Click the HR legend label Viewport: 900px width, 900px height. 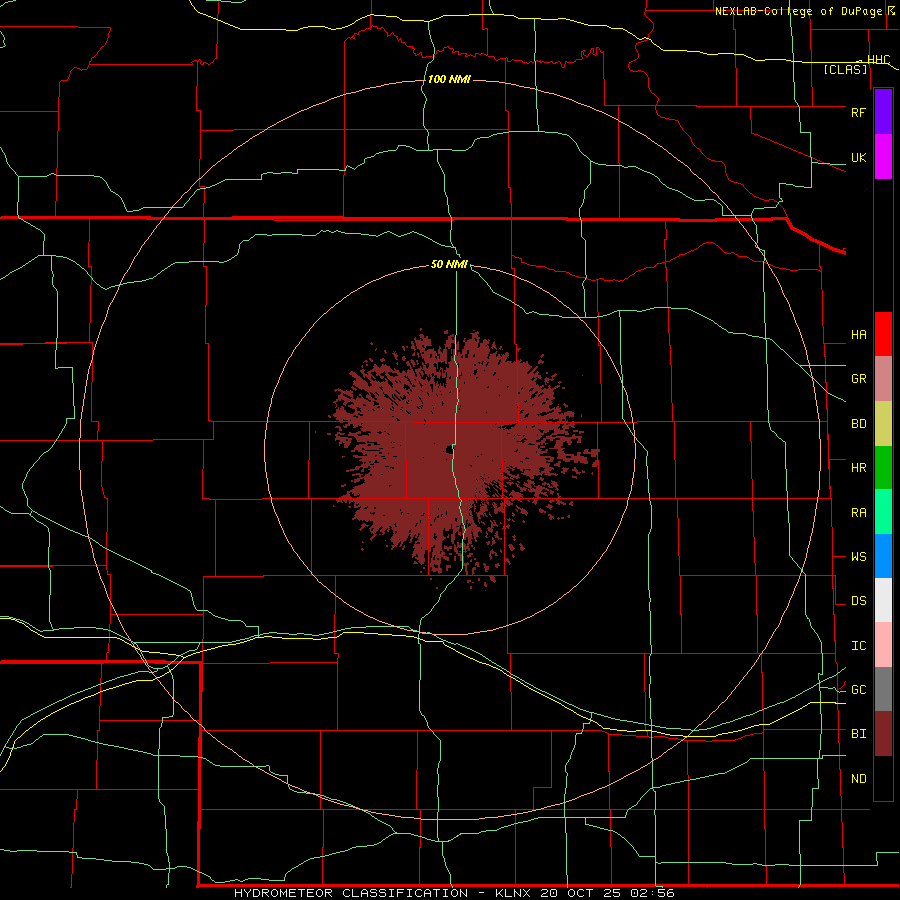tap(858, 468)
